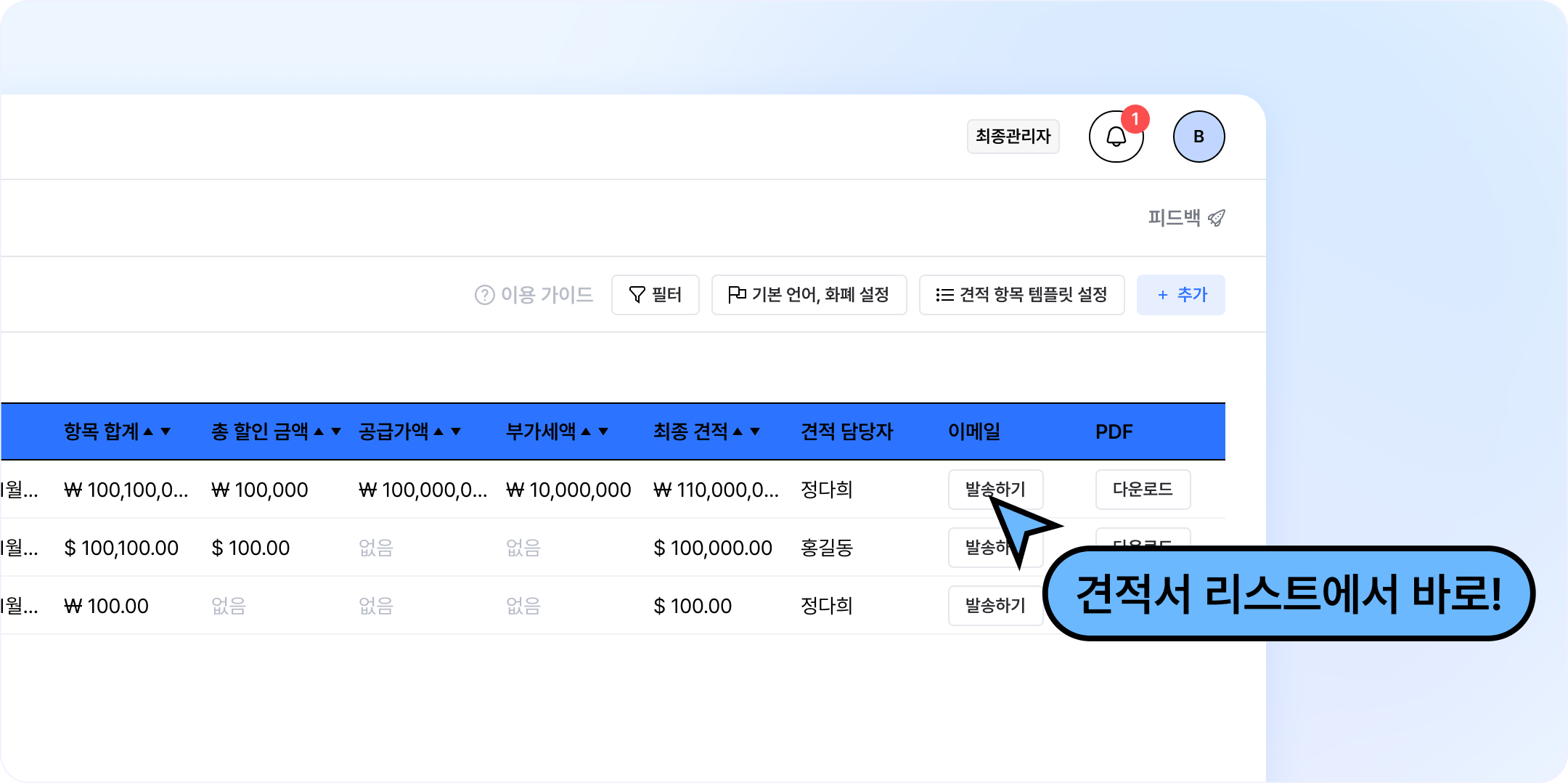This screenshot has width=1568, height=783.
Task: Select the 항목 합계 cell $ 100,100.00
Action: [121, 548]
